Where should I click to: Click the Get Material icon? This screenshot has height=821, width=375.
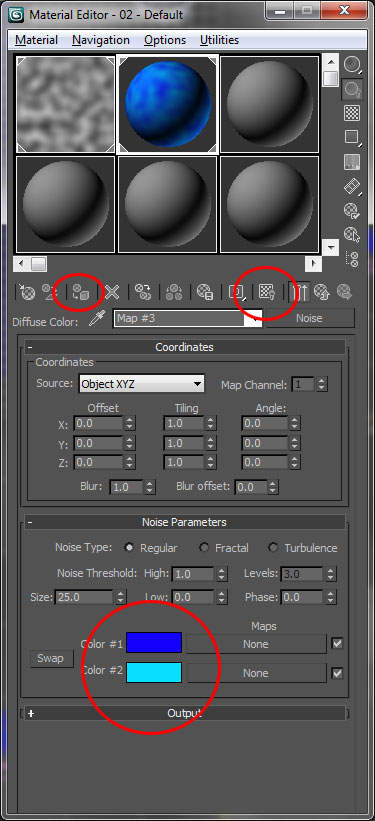pyautogui.click(x=27, y=292)
